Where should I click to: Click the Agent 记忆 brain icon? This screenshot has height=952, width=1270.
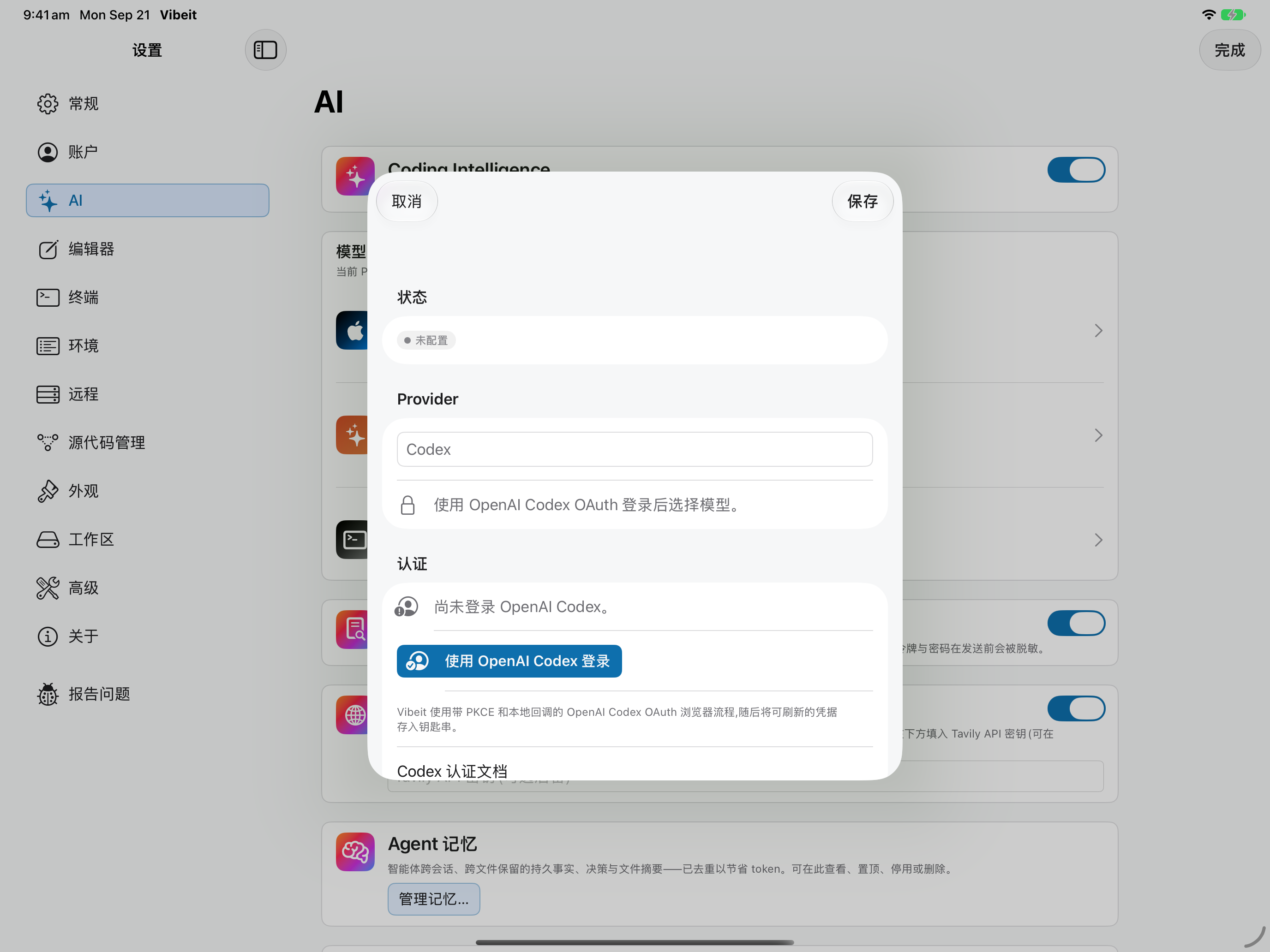[x=355, y=852]
